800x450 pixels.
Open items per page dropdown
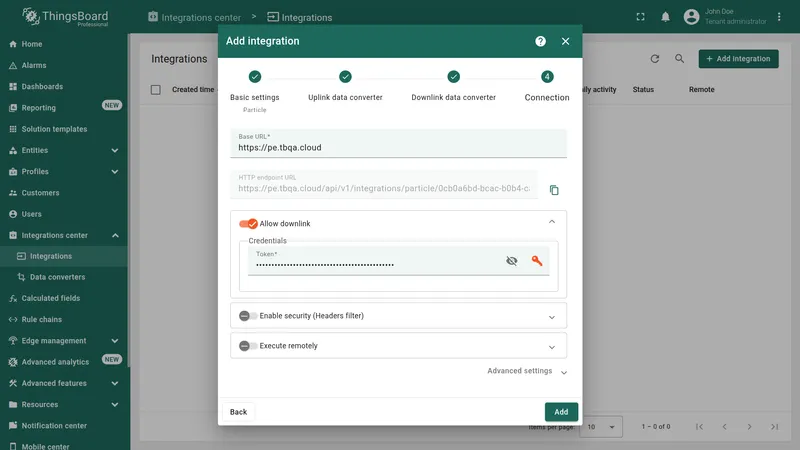602,427
